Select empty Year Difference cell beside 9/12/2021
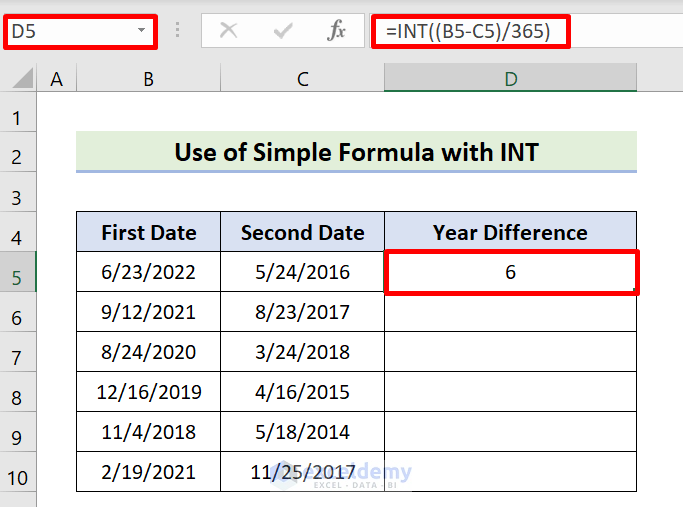 coord(511,312)
